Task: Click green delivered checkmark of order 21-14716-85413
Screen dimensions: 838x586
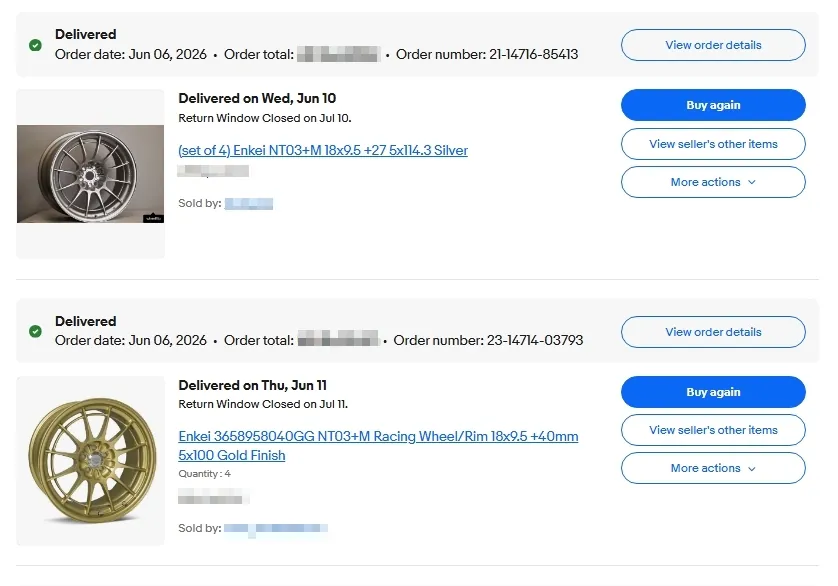Action: click(x=35, y=45)
